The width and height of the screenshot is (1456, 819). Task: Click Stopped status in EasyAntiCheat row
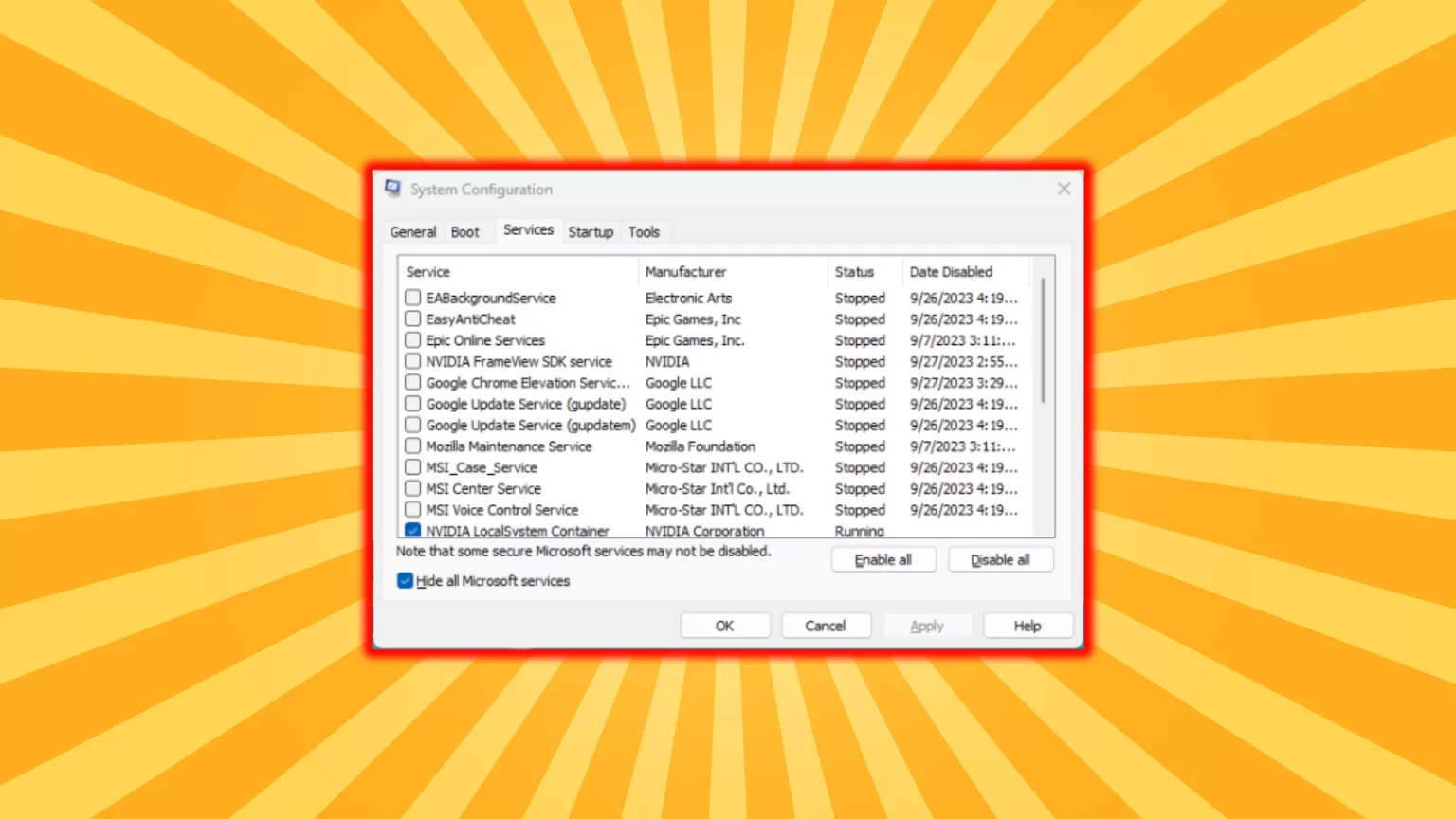coord(860,319)
